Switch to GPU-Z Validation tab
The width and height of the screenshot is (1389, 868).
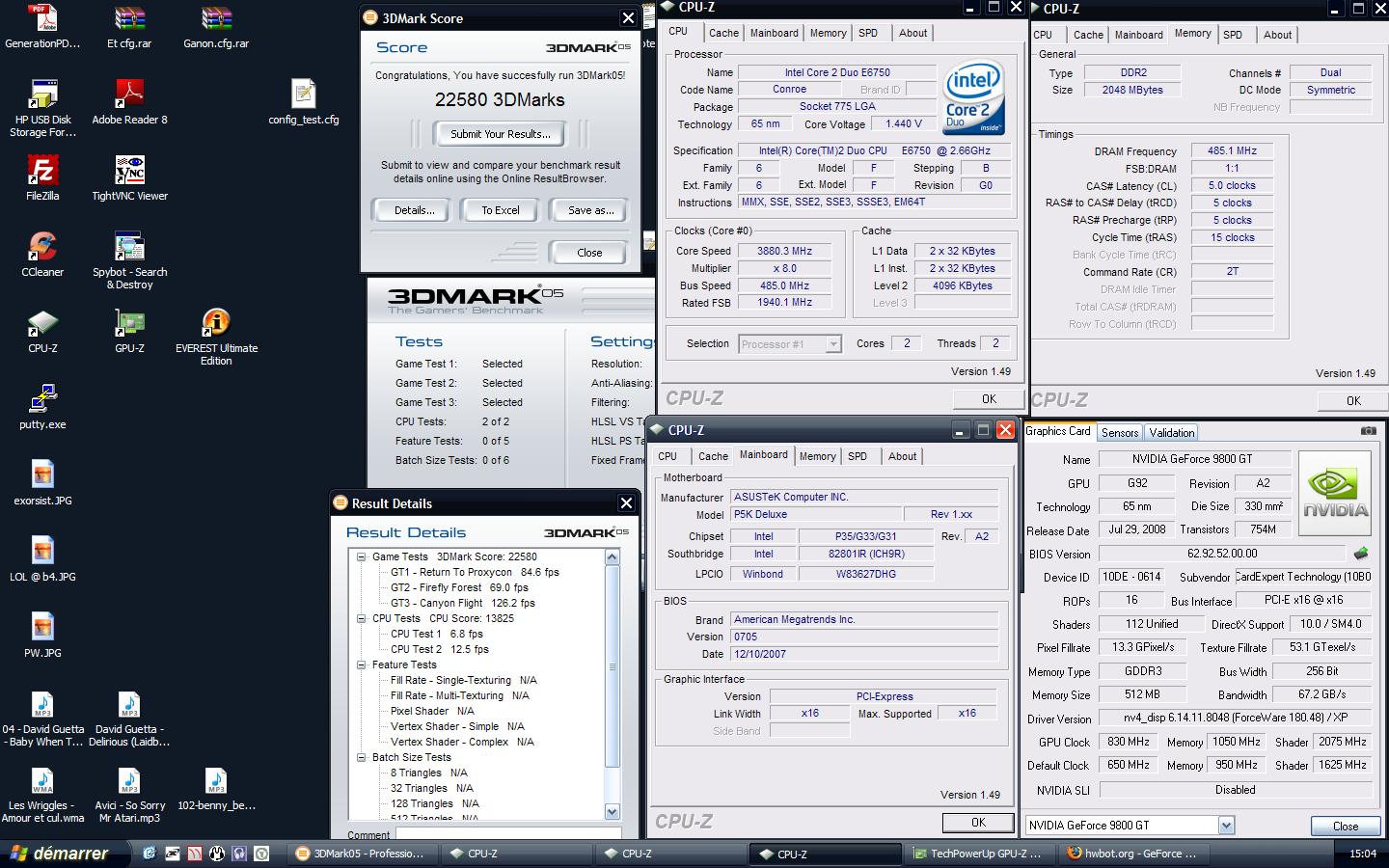click(x=1172, y=433)
